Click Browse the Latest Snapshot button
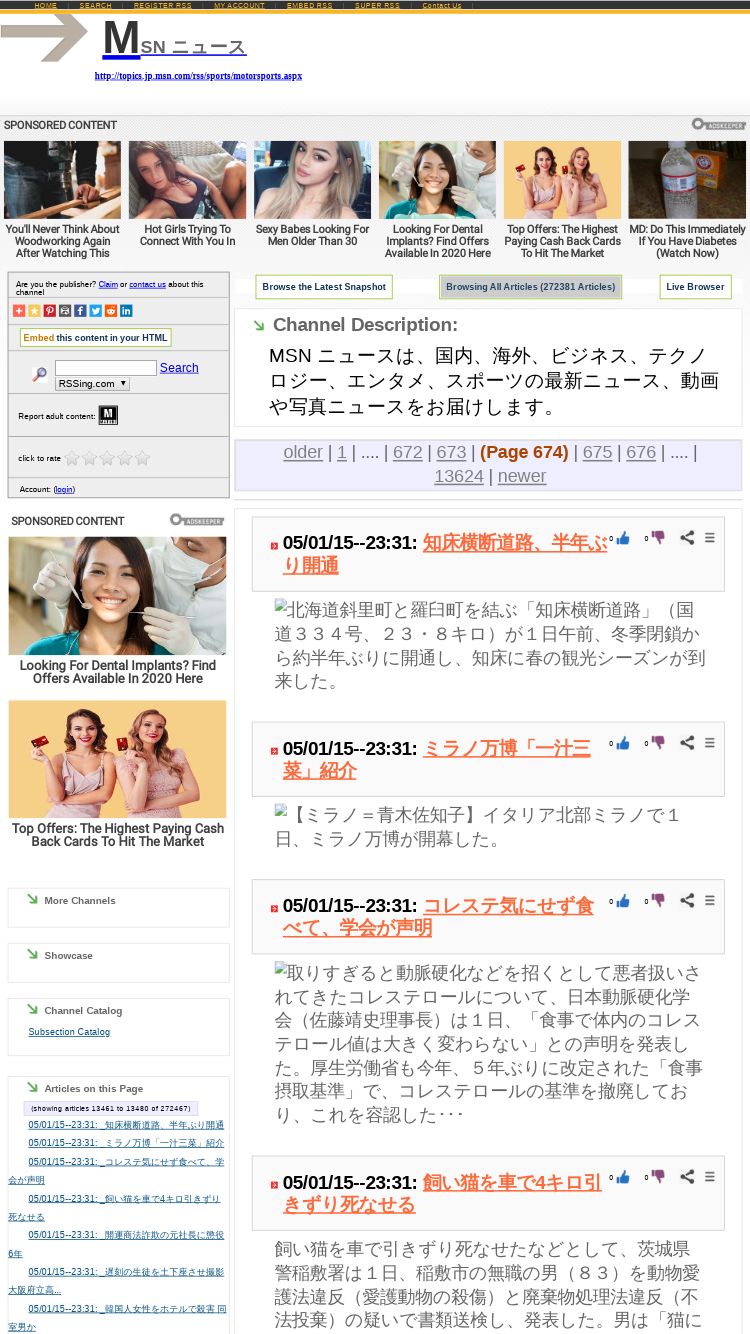The height and width of the screenshot is (1334, 750). (324, 287)
